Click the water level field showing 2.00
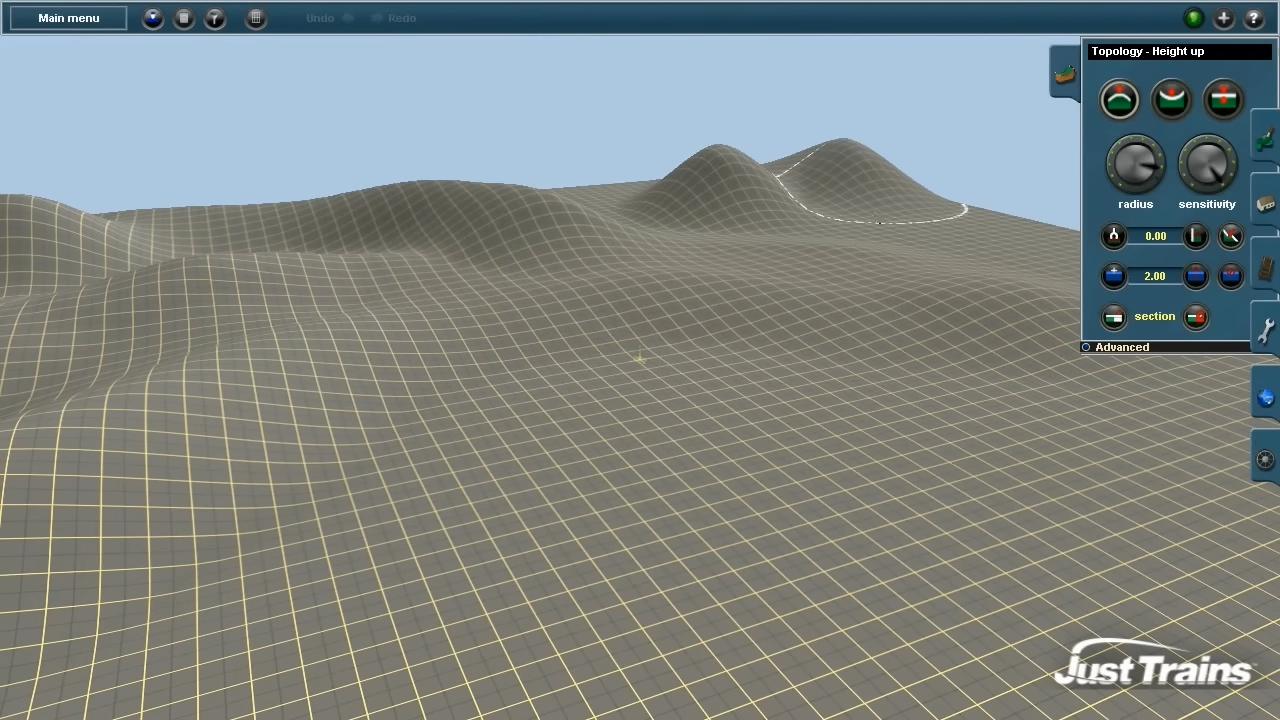Viewport: 1280px width, 720px height. click(1155, 277)
